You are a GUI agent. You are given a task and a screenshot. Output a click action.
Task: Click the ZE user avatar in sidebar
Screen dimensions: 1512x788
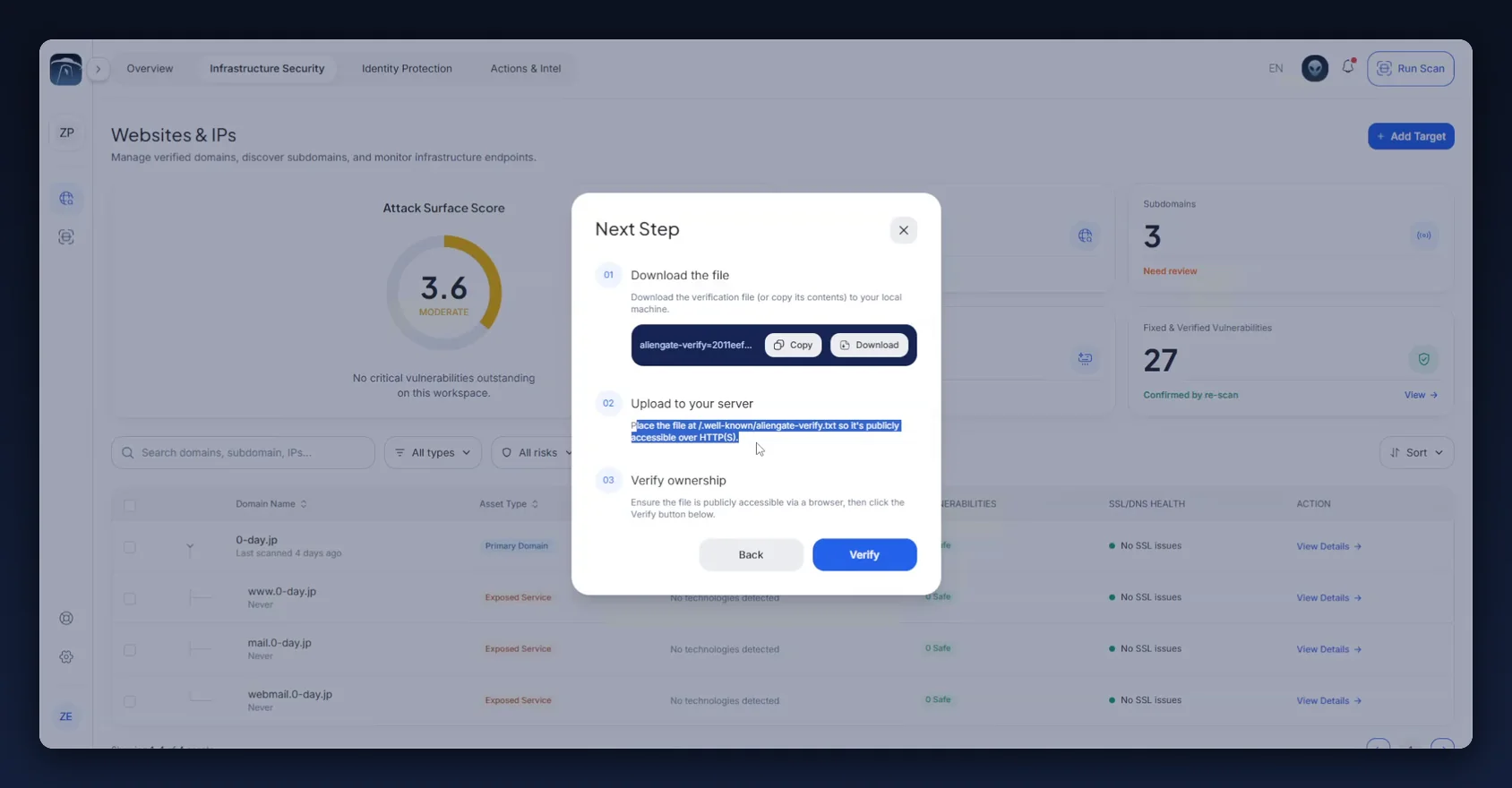click(x=66, y=716)
